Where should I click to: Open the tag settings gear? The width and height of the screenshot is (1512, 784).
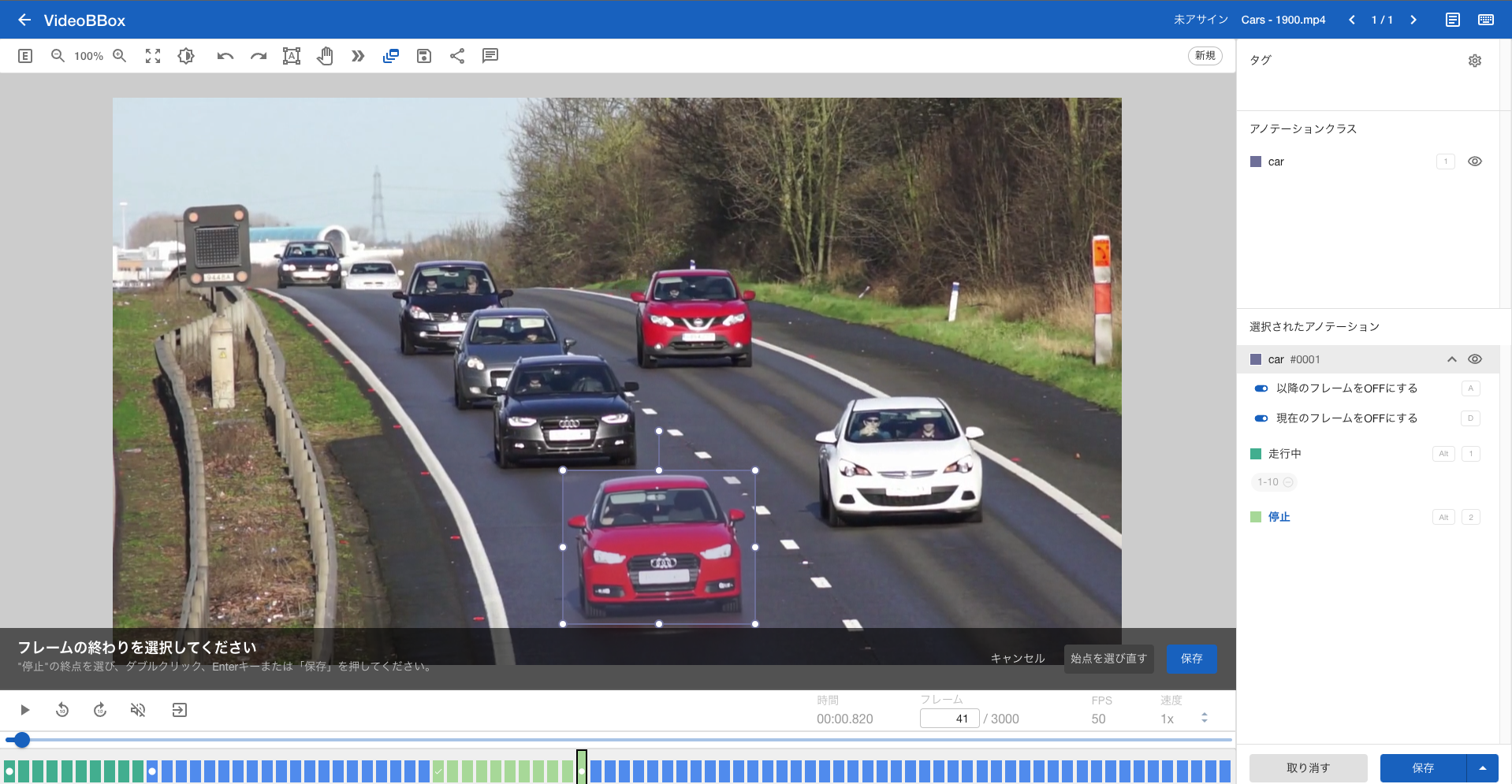[x=1475, y=61]
